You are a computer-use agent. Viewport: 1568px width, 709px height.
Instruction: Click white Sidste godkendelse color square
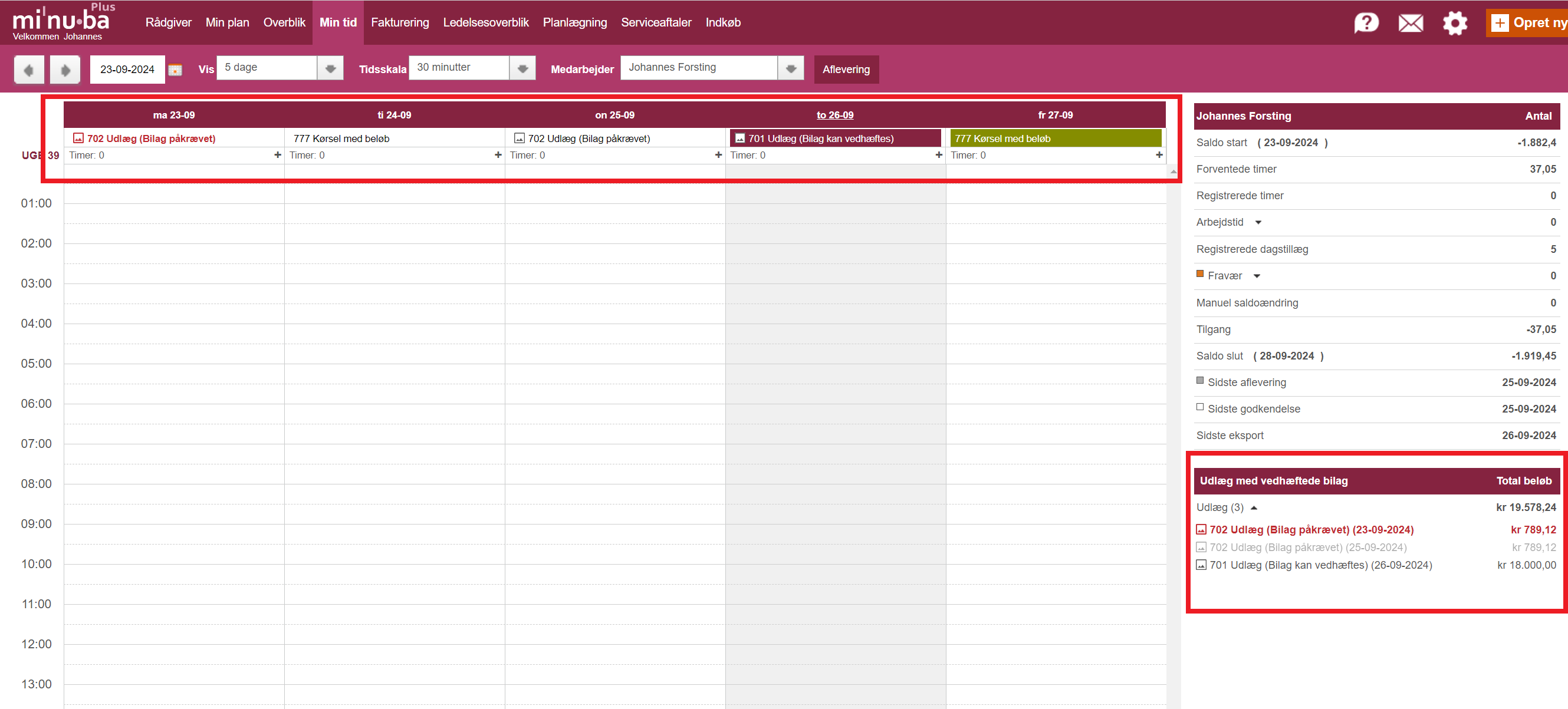1200,407
